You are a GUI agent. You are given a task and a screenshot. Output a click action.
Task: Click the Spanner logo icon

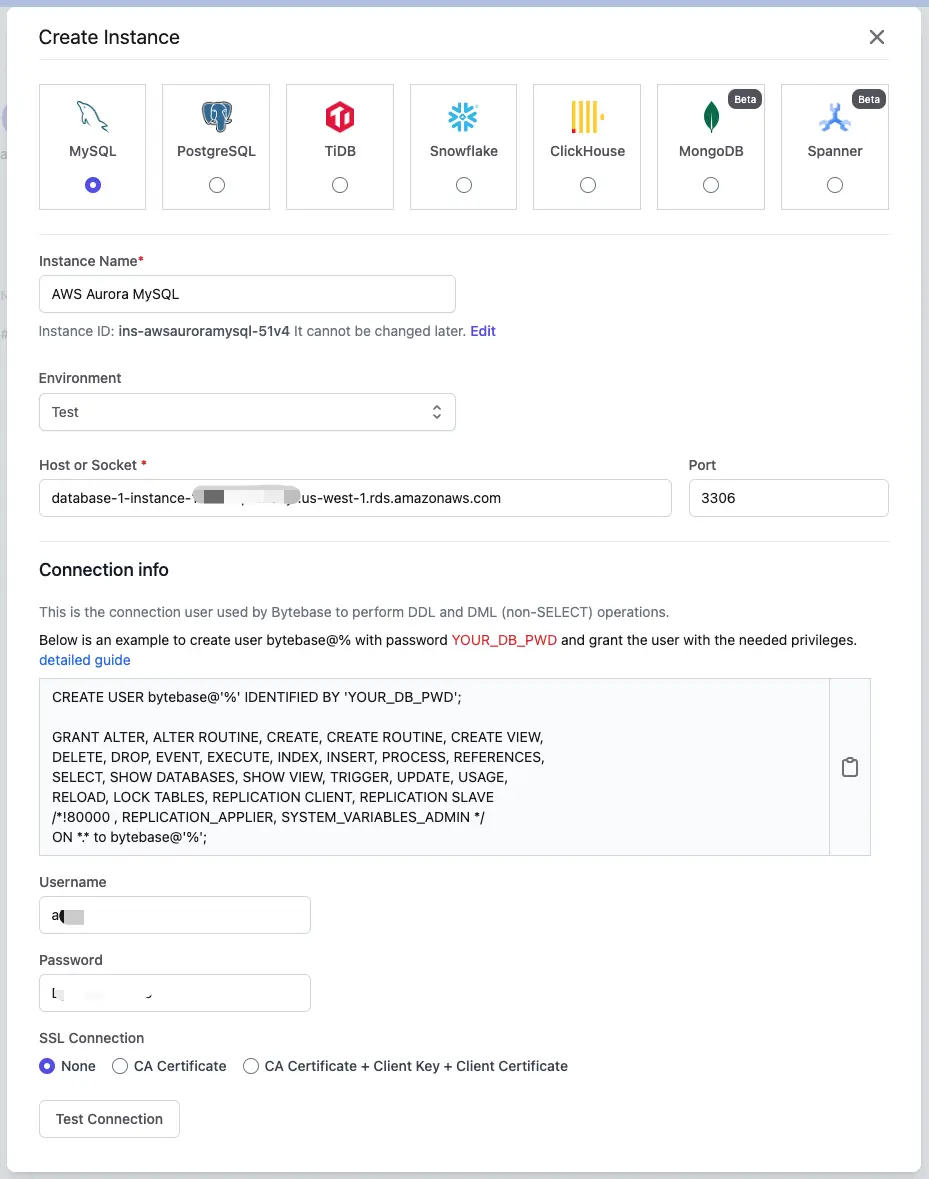834,117
